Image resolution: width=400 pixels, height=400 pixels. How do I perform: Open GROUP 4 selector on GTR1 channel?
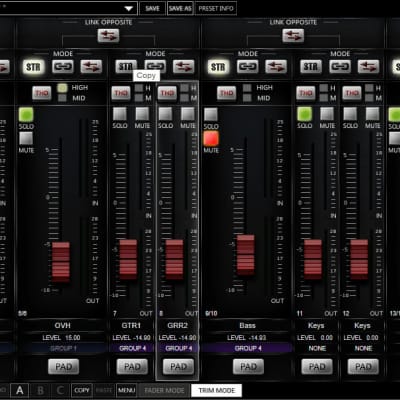(132, 348)
